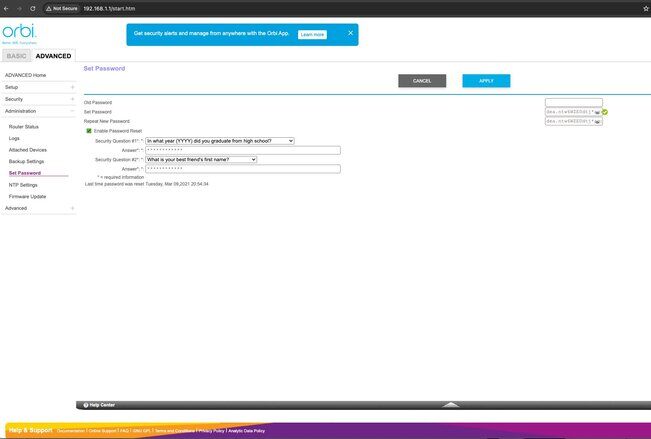
Task: Switch to the BASIC tab
Action: point(17,56)
